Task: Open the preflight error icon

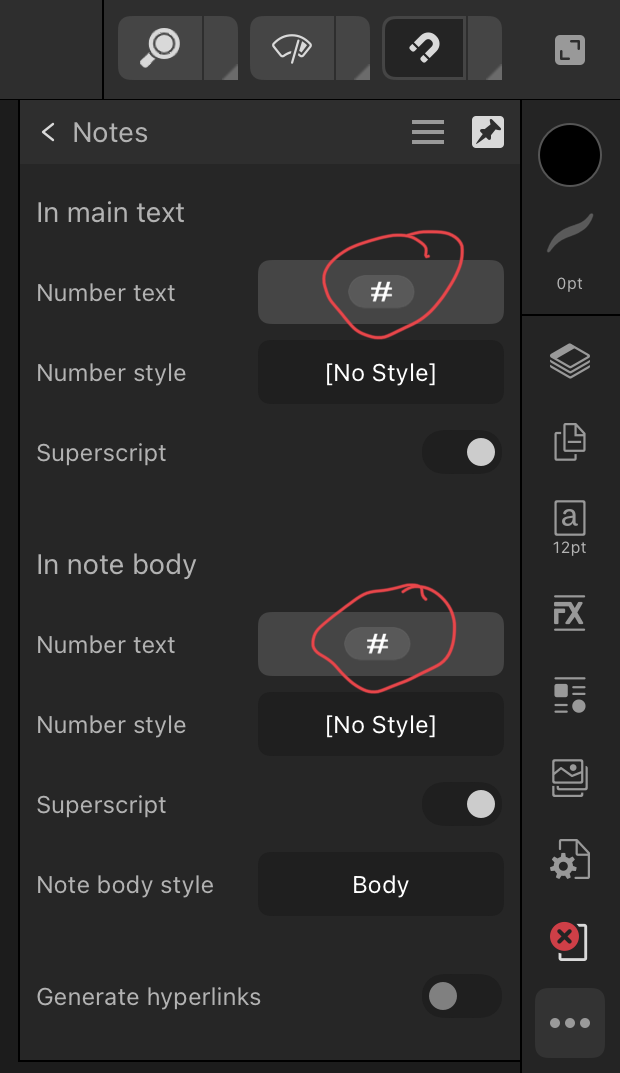Action: pyautogui.click(x=569, y=941)
